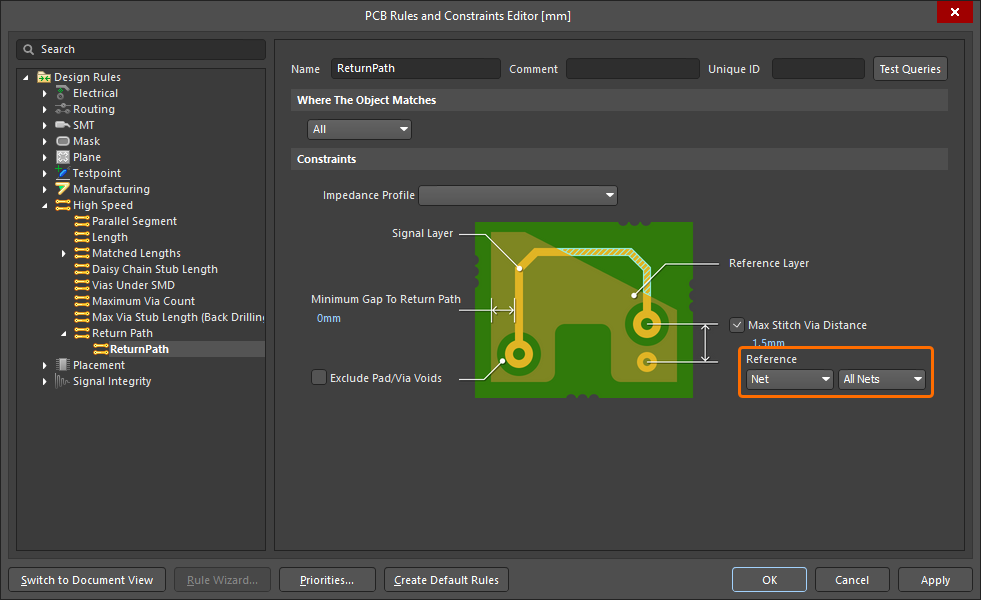Click the Comment input field
Screen dimensions: 981x600
[633, 69]
